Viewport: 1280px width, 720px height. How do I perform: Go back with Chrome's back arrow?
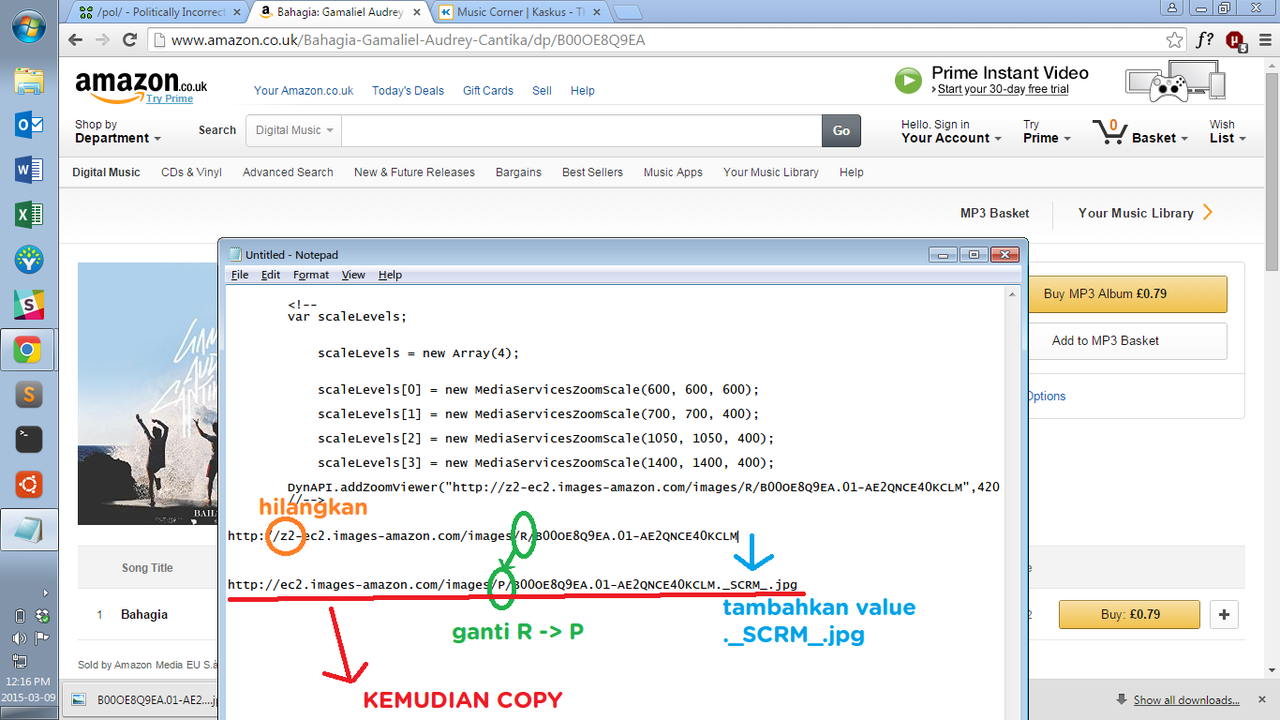pyautogui.click(x=76, y=40)
